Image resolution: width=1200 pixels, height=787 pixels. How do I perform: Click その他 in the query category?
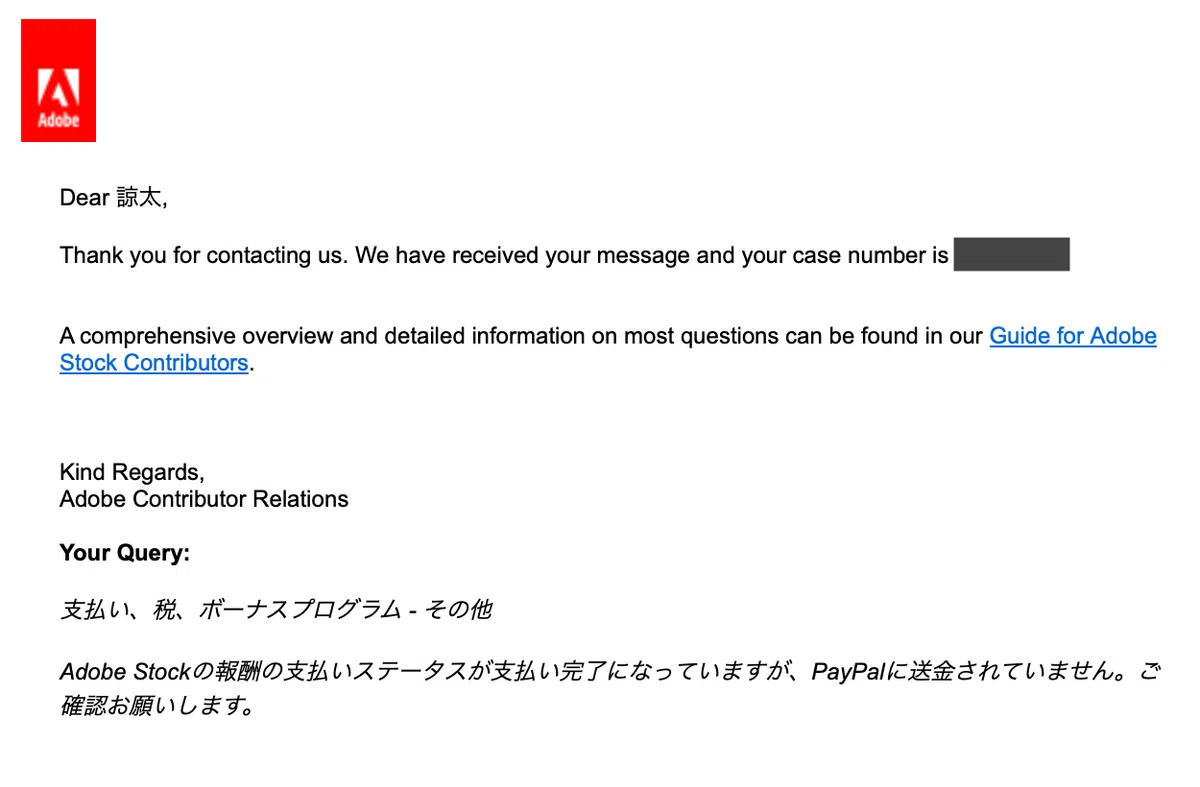[458, 609]
